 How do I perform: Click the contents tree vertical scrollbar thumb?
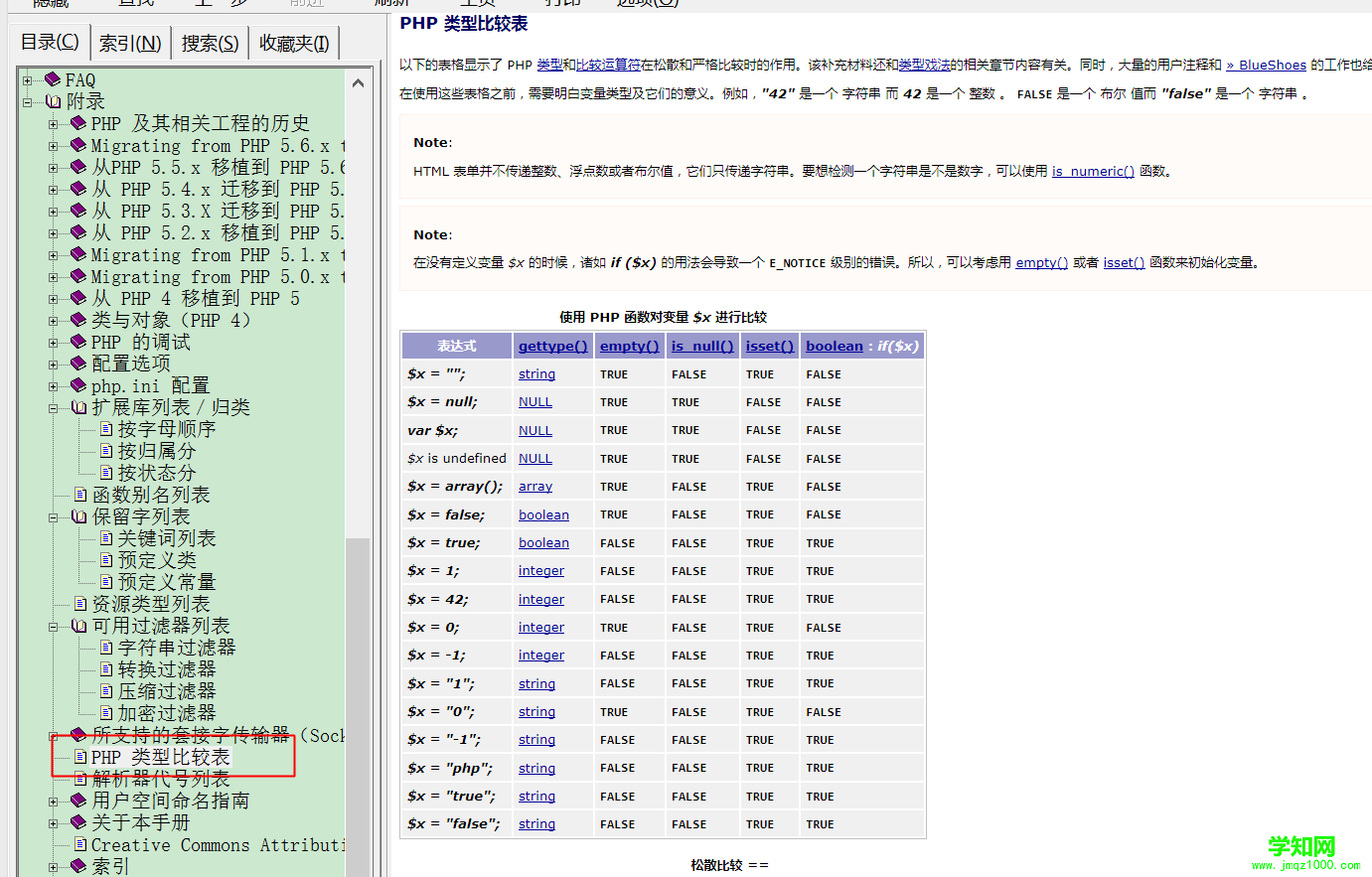click(358, 707)
